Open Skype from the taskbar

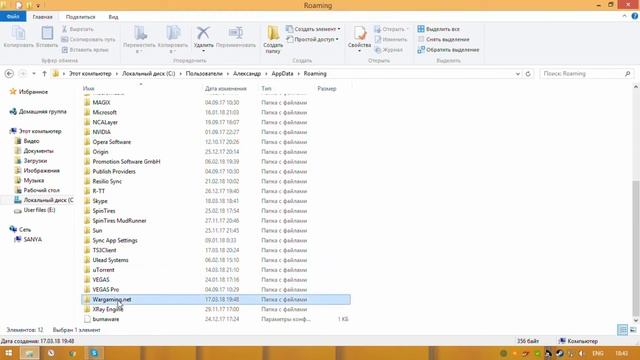94,353
